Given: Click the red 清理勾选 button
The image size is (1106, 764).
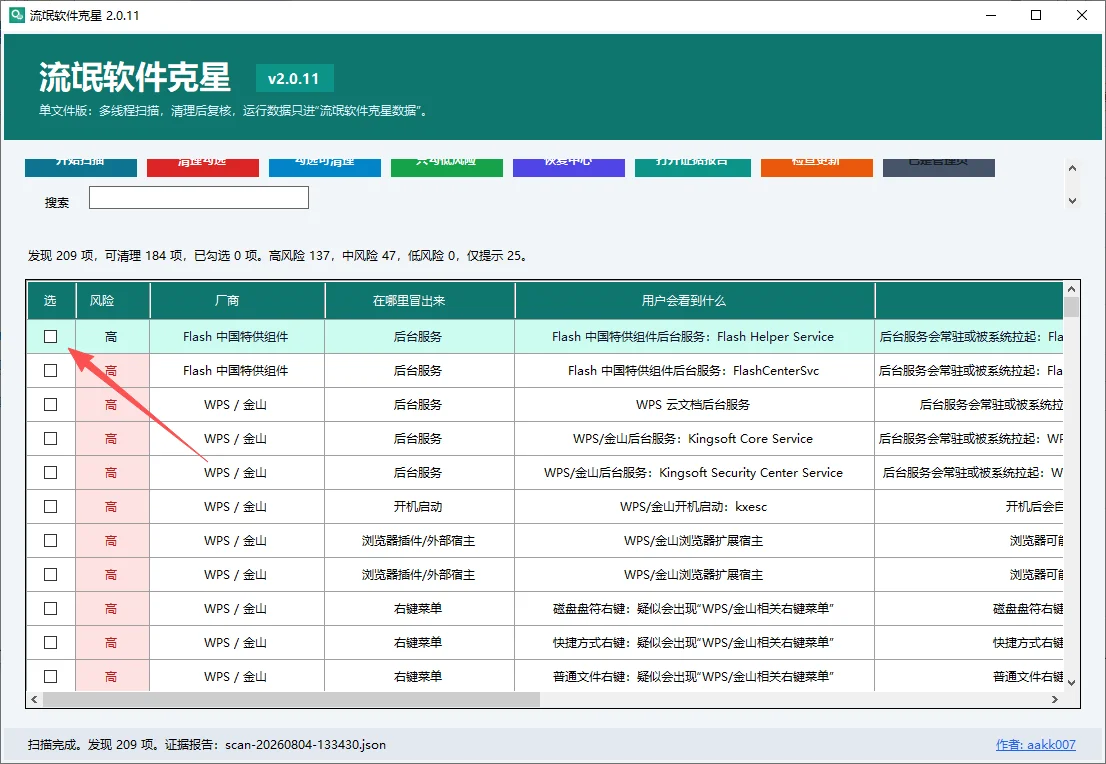Looking at the screenshot, I should [202, 167].
